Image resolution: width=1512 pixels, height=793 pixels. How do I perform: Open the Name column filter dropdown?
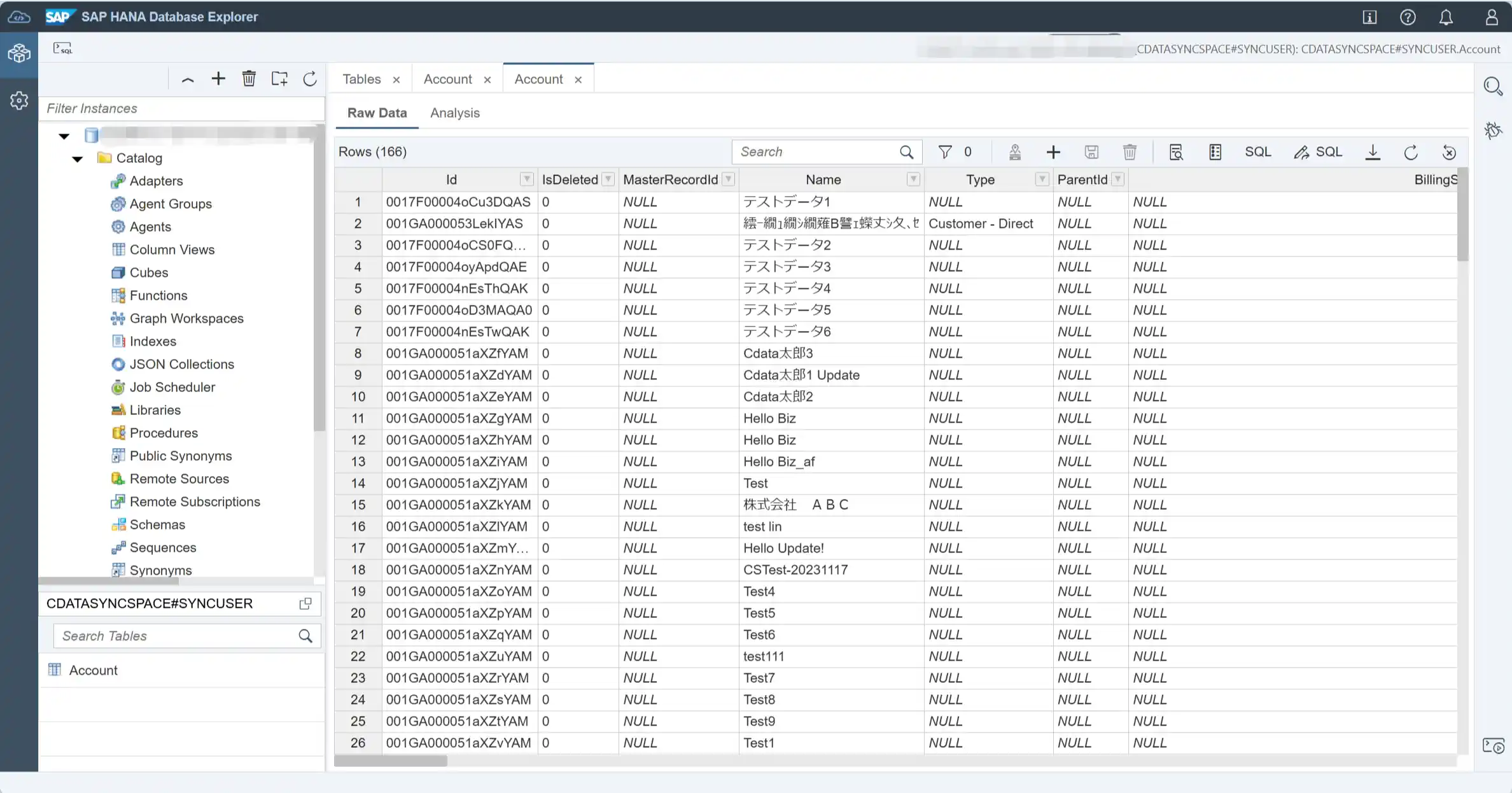click(x=913, y=179)
